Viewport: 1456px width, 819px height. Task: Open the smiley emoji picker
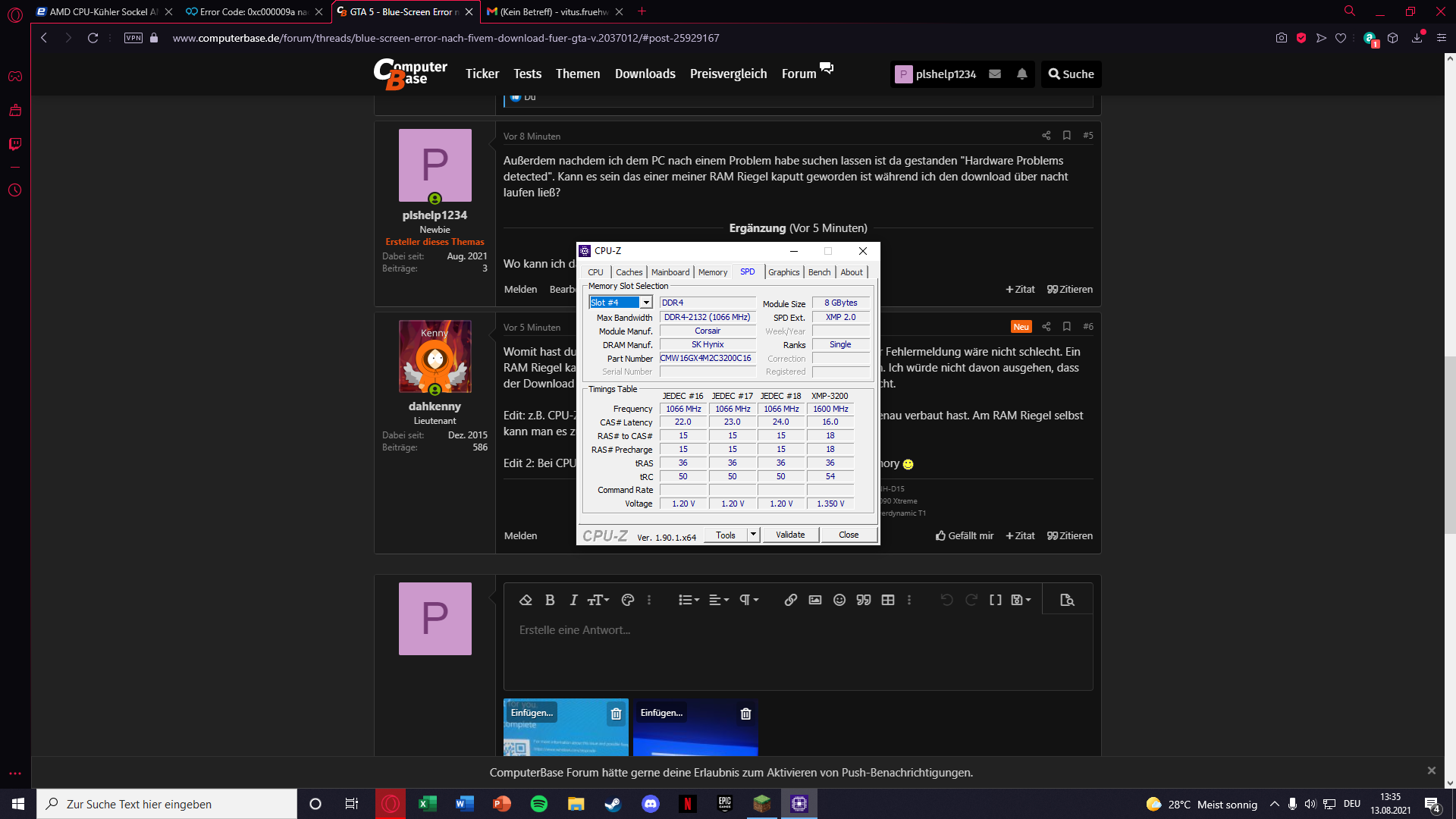tap(839, 600)
